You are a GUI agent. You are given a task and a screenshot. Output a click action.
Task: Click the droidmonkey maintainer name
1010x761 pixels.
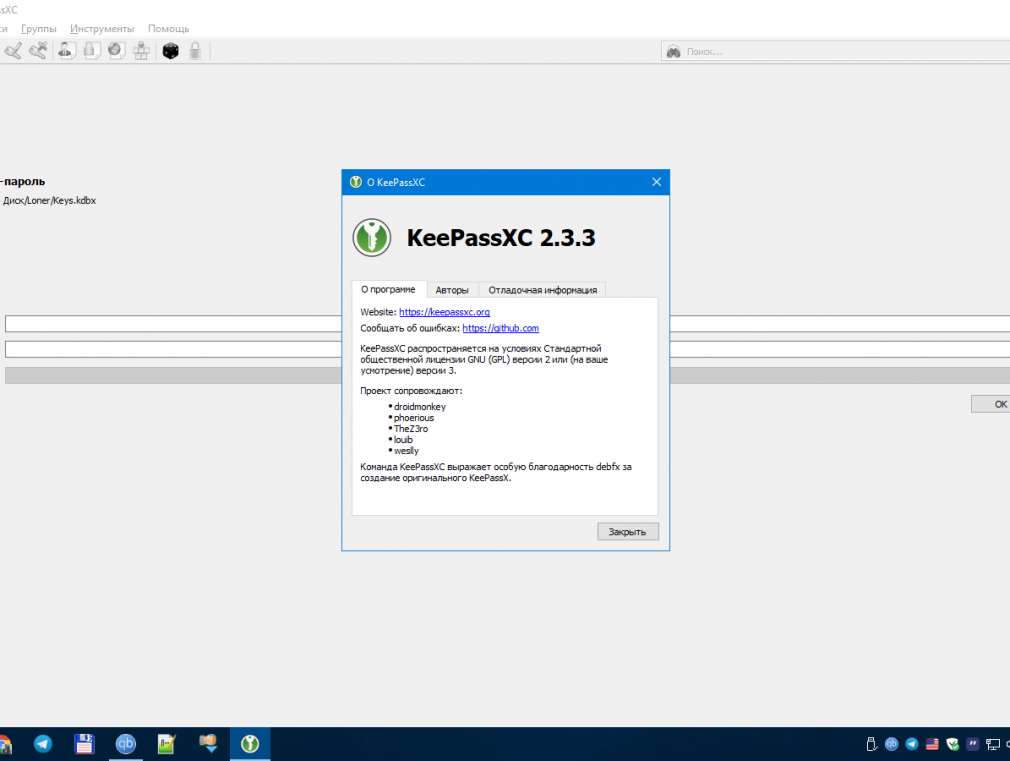coord(419,407)
